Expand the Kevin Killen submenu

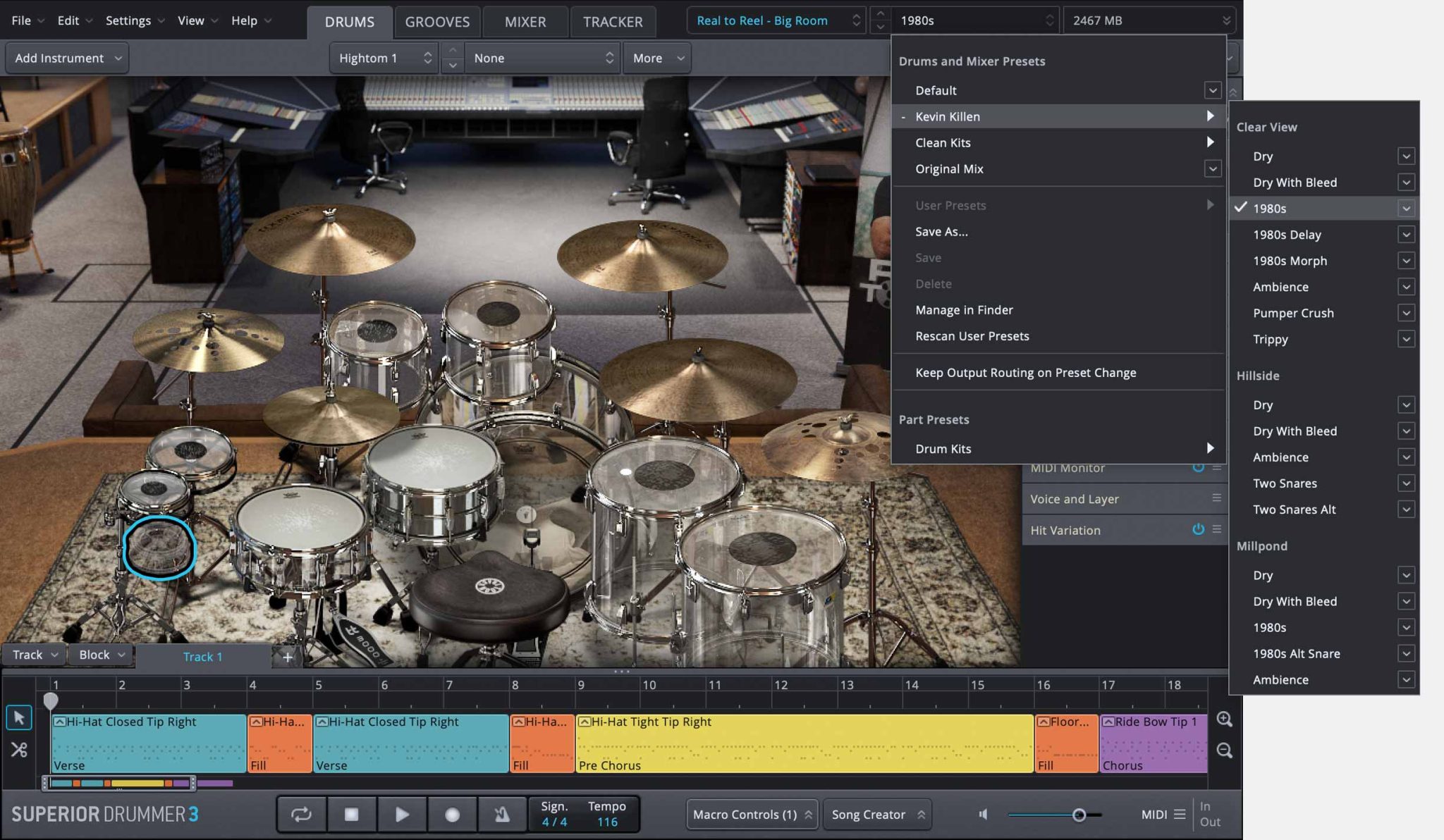[1058, 116]
